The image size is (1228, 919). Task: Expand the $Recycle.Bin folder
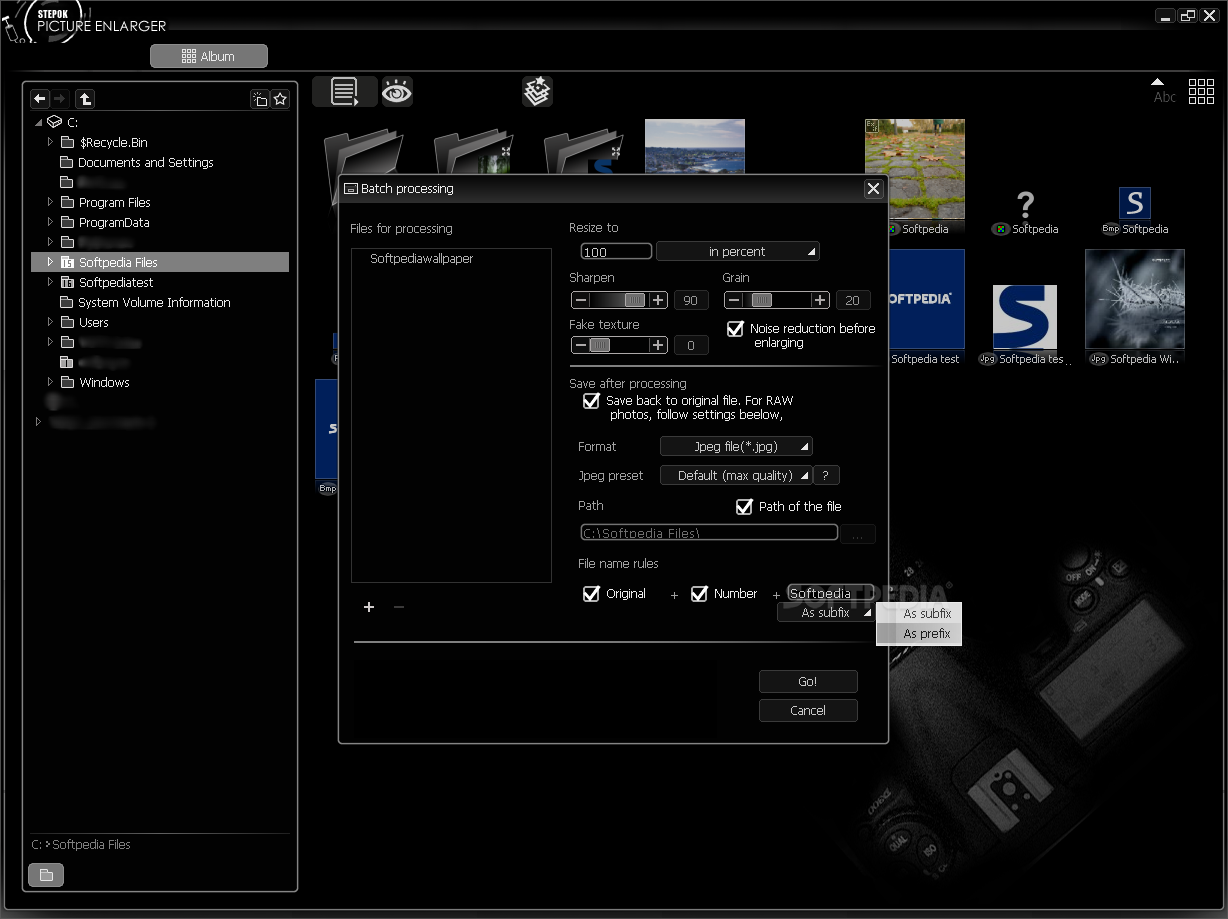tap(50, 142)
